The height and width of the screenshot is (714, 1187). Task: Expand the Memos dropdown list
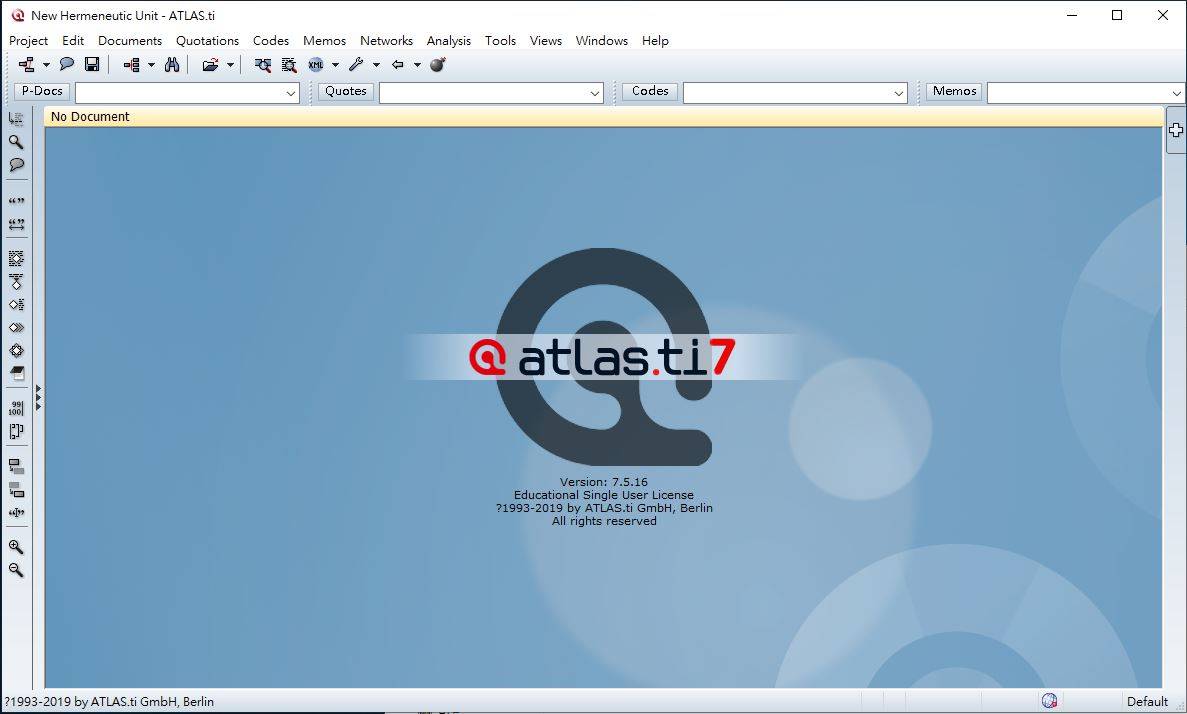[1176, 93]
